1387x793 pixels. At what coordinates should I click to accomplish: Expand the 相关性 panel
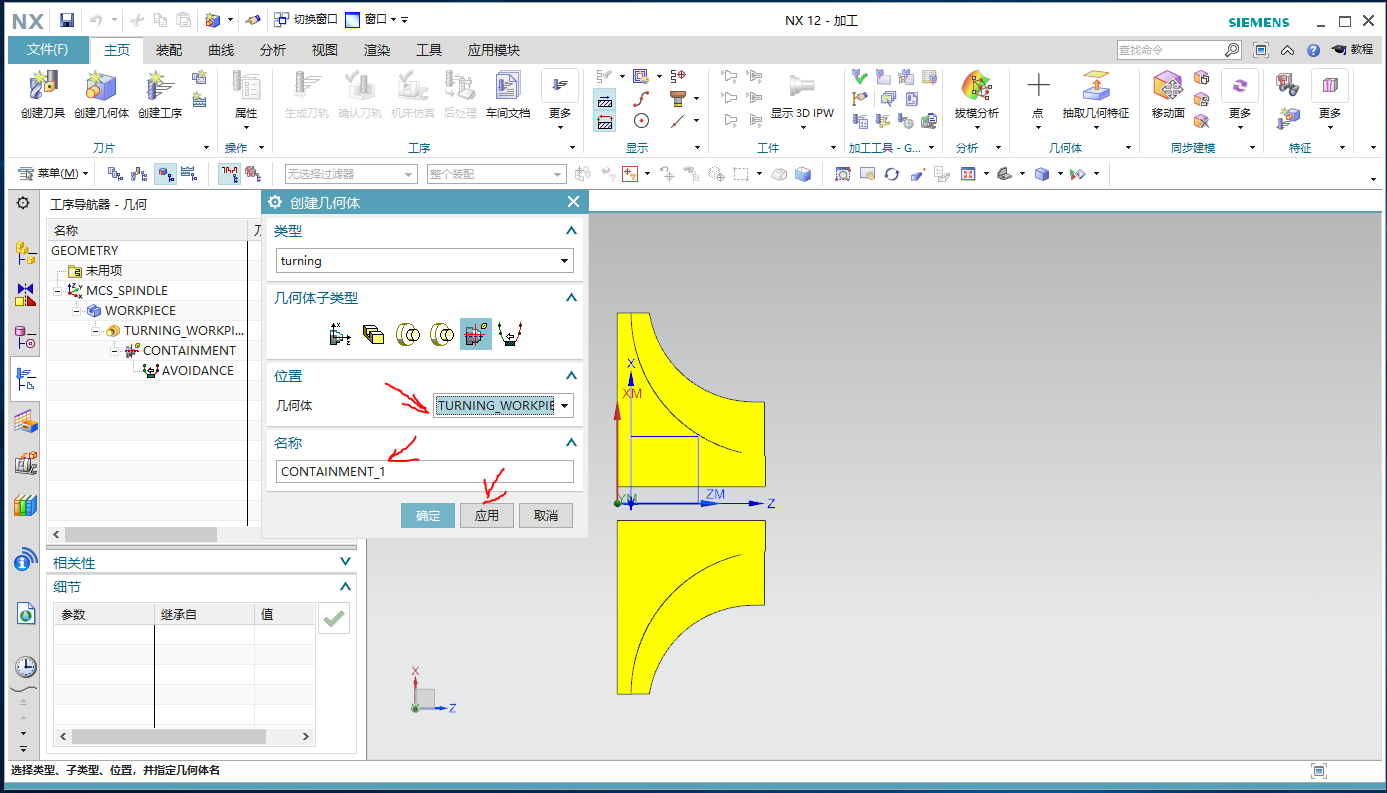(345, 563)
